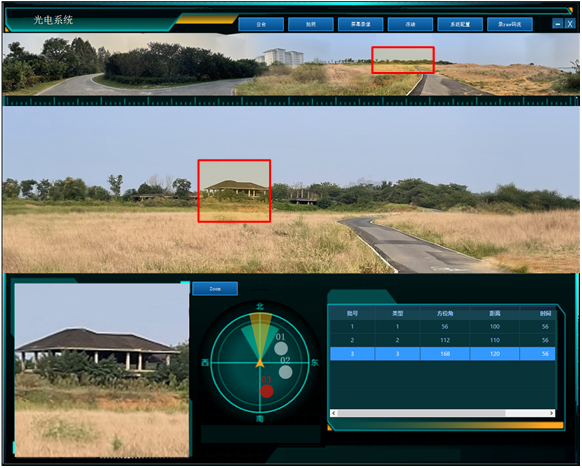
Task: Select radar target 02 gray dot
Action: point(285,372)
